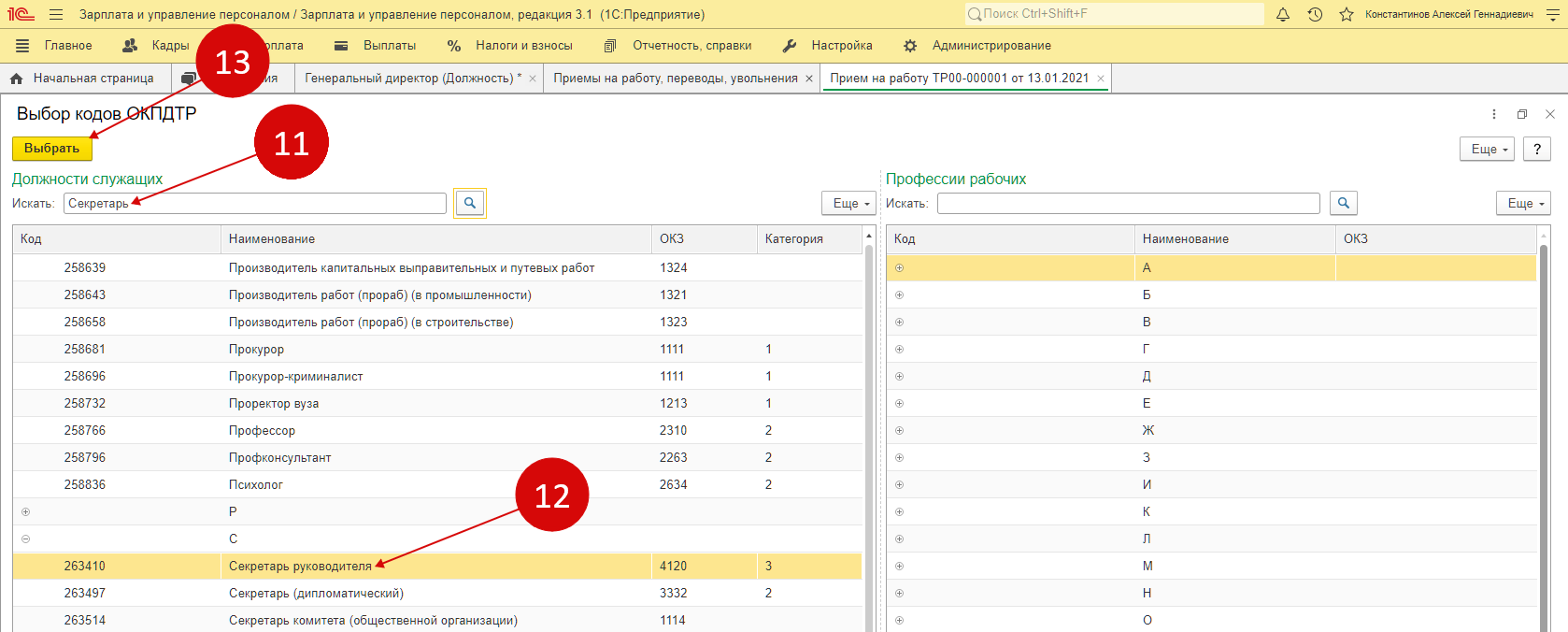Select the Секретарь комитета (общественной организации) row
The height and width of the screenshot is (632, 1568).
point(437,620)
